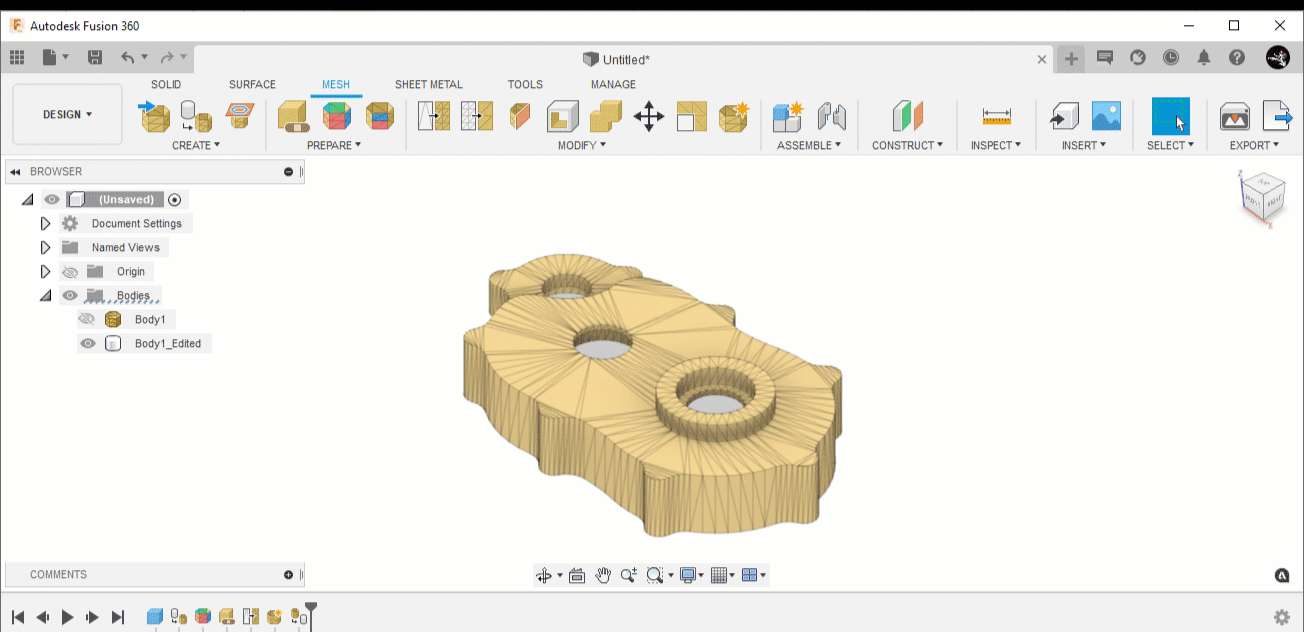Open the CREATE dropdown menu
The height and width of the screenshot is (632, 1304).
tap(196, 146)
